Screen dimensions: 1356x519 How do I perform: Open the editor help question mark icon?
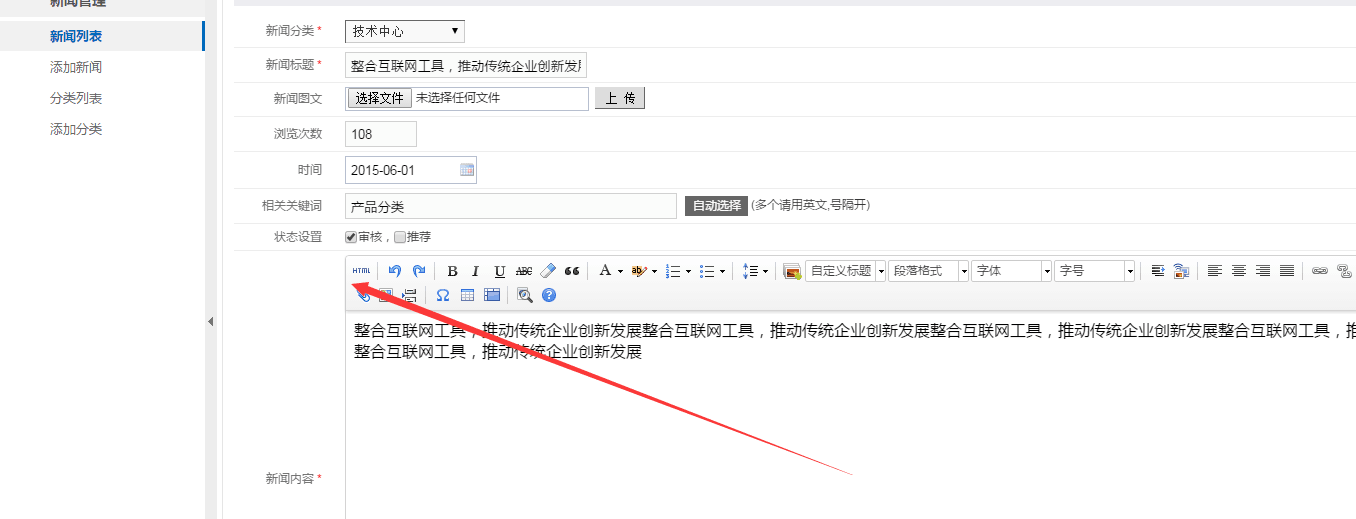[x=548, y=295]
